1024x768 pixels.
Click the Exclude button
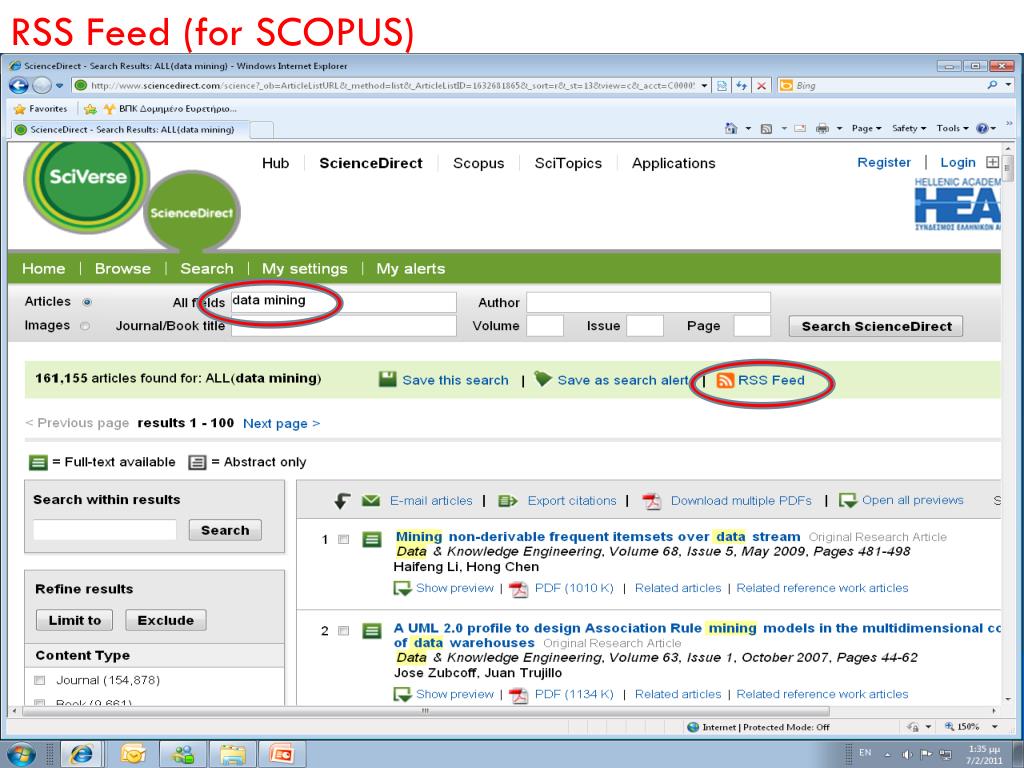pyautogui.click(x=165, y=620)
